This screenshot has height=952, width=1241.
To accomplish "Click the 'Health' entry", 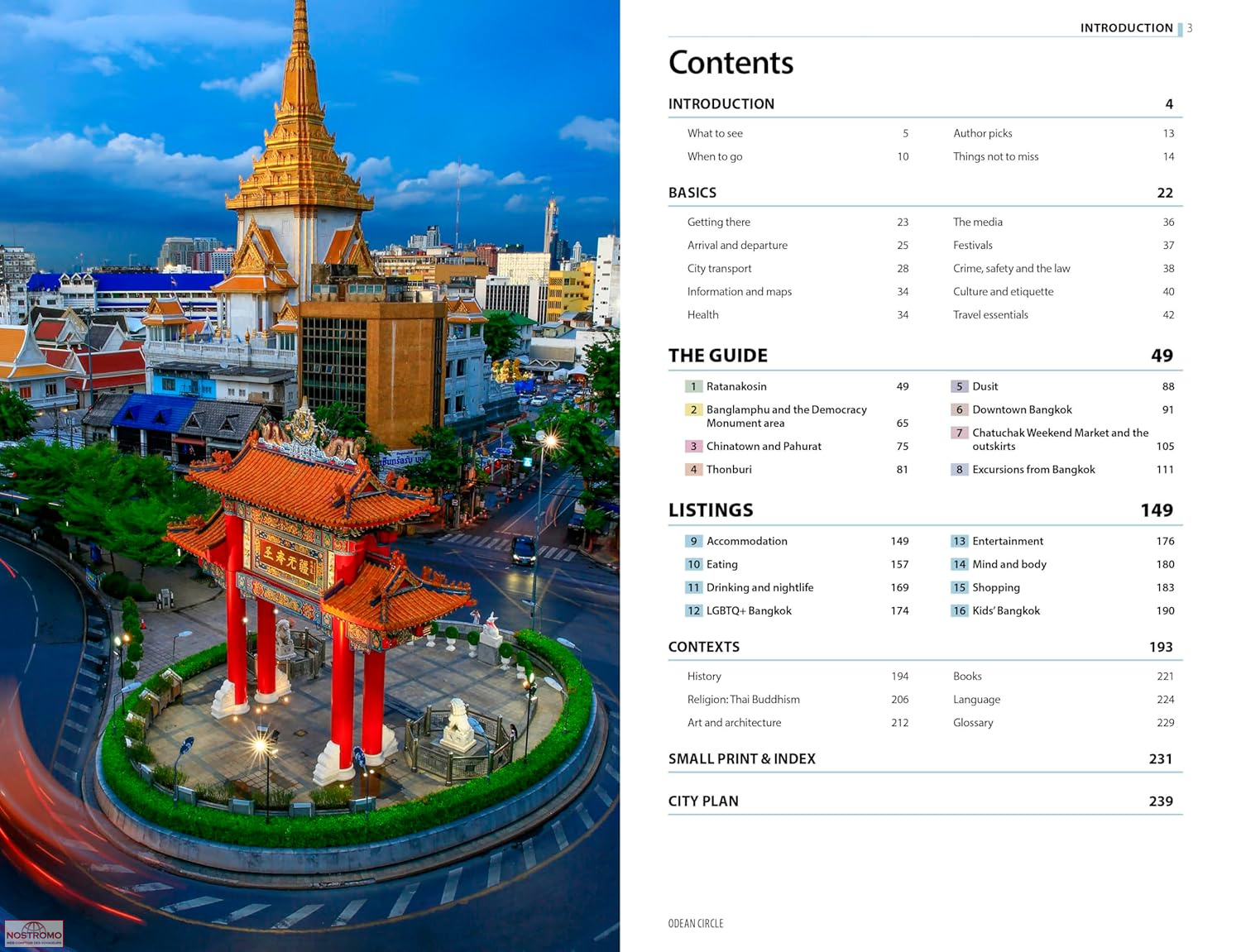I will [x=703, y=314].
